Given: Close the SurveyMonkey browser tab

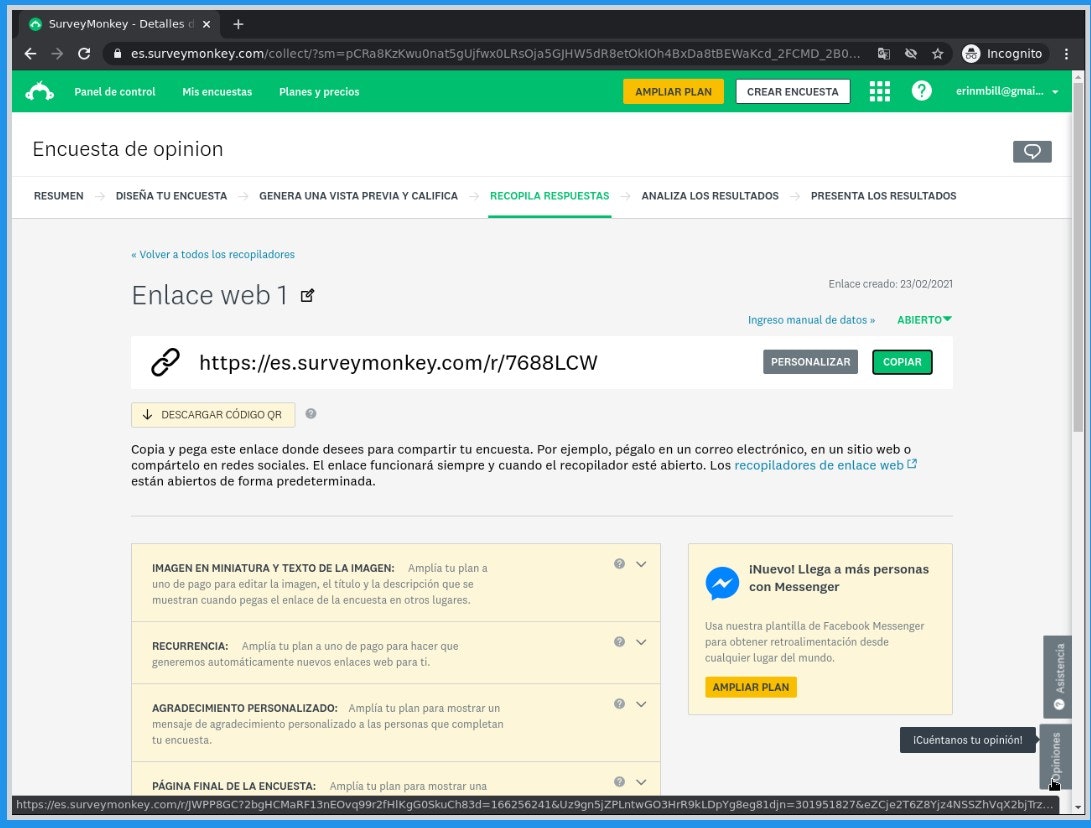Looking at the screenshot, I should pos(207,24).
